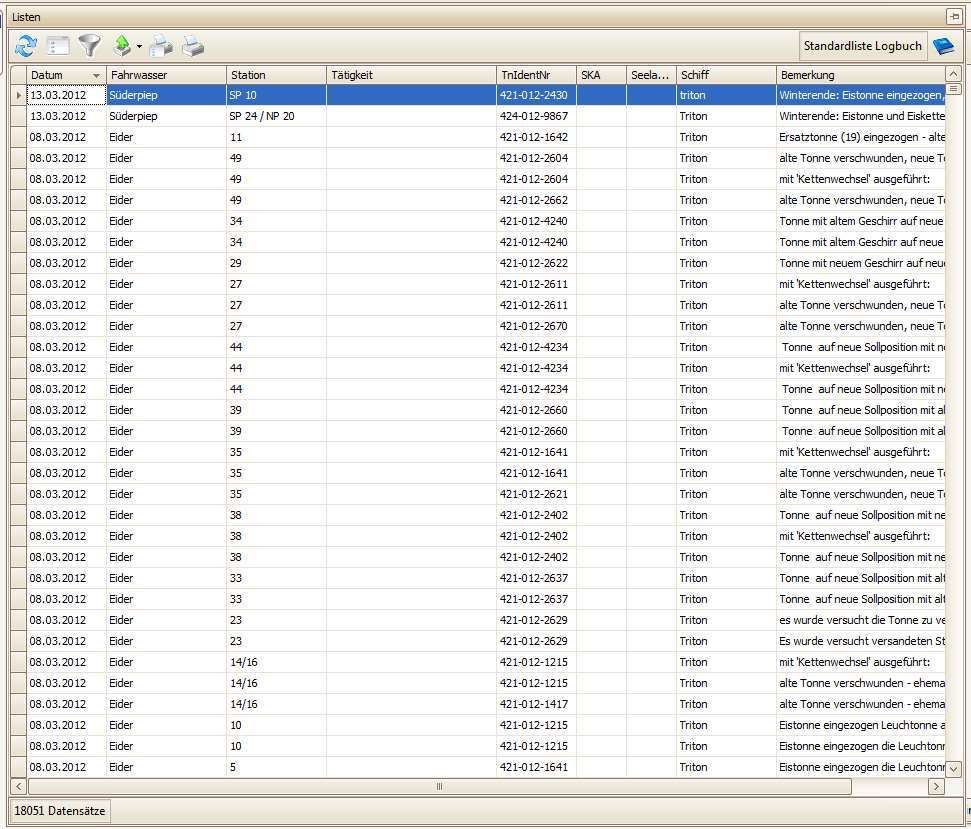Select the cell 'Ersatztonne (19) eingezogen'

click(861, 137)
